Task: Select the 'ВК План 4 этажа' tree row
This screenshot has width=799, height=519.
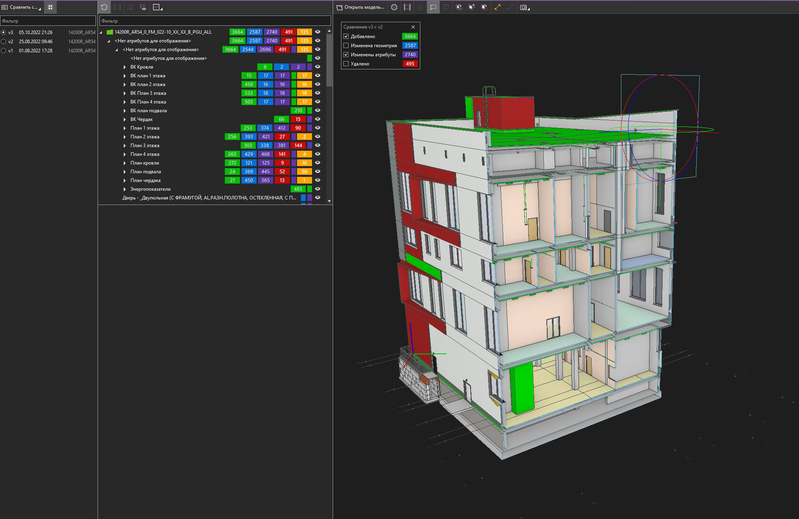Action: pos(212,102)
